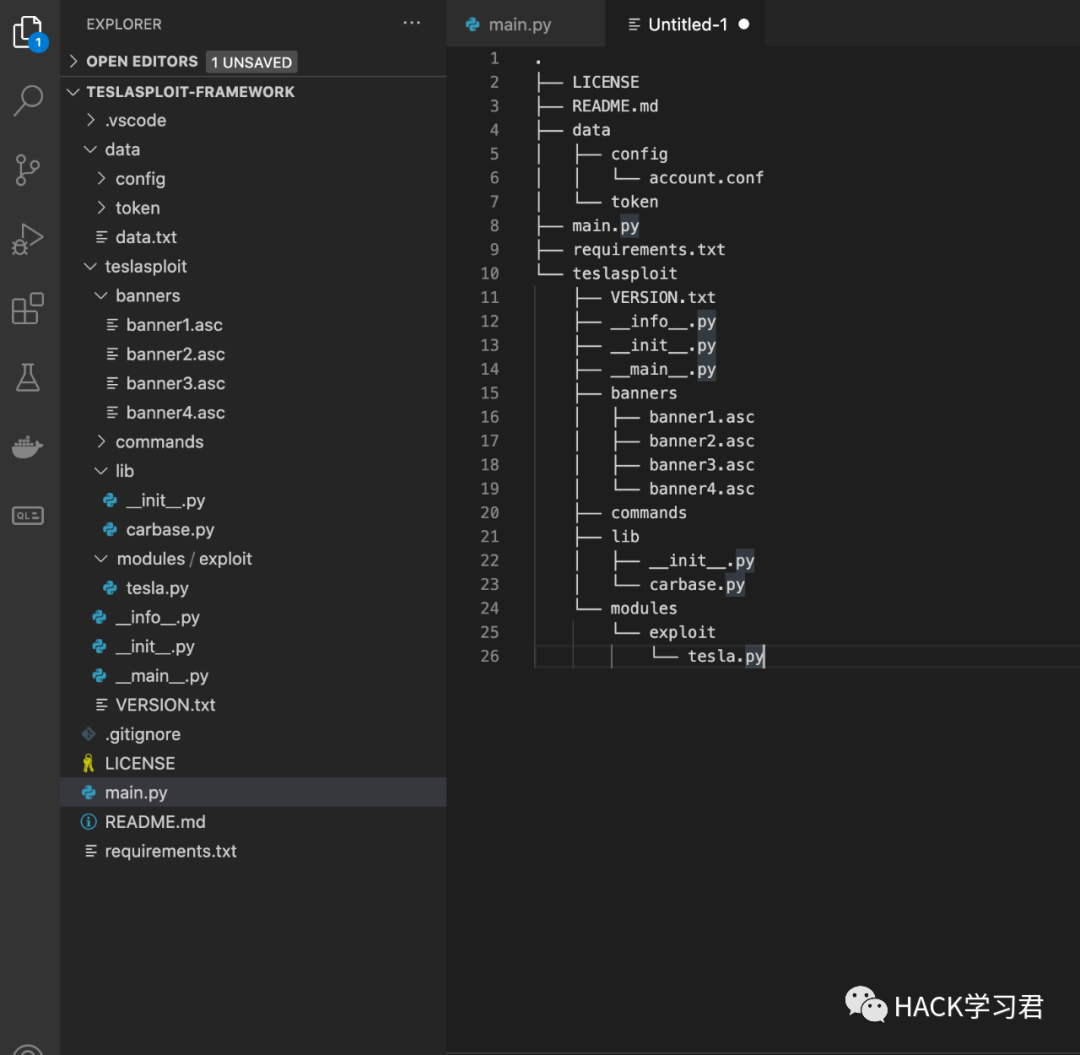This screenshot has width=1080, height=1055.
Task: Click 'token' text in editor line 7
Action: pos(634,202)
